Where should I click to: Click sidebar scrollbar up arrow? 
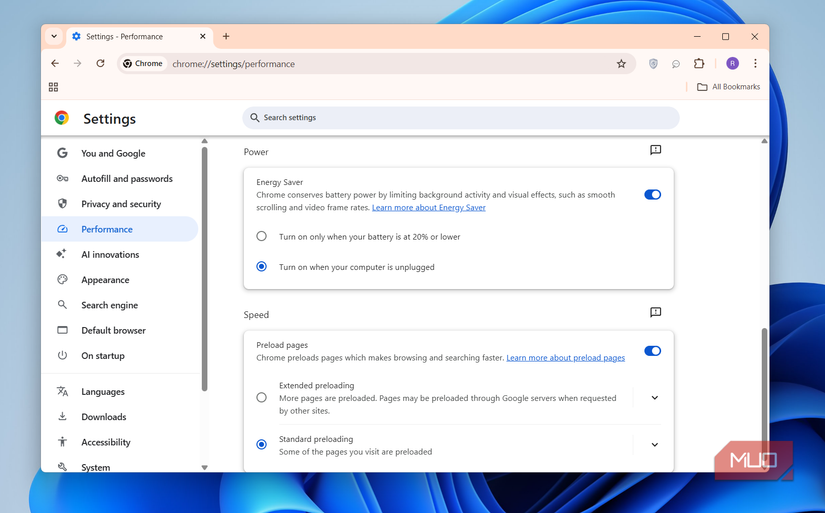205,141
